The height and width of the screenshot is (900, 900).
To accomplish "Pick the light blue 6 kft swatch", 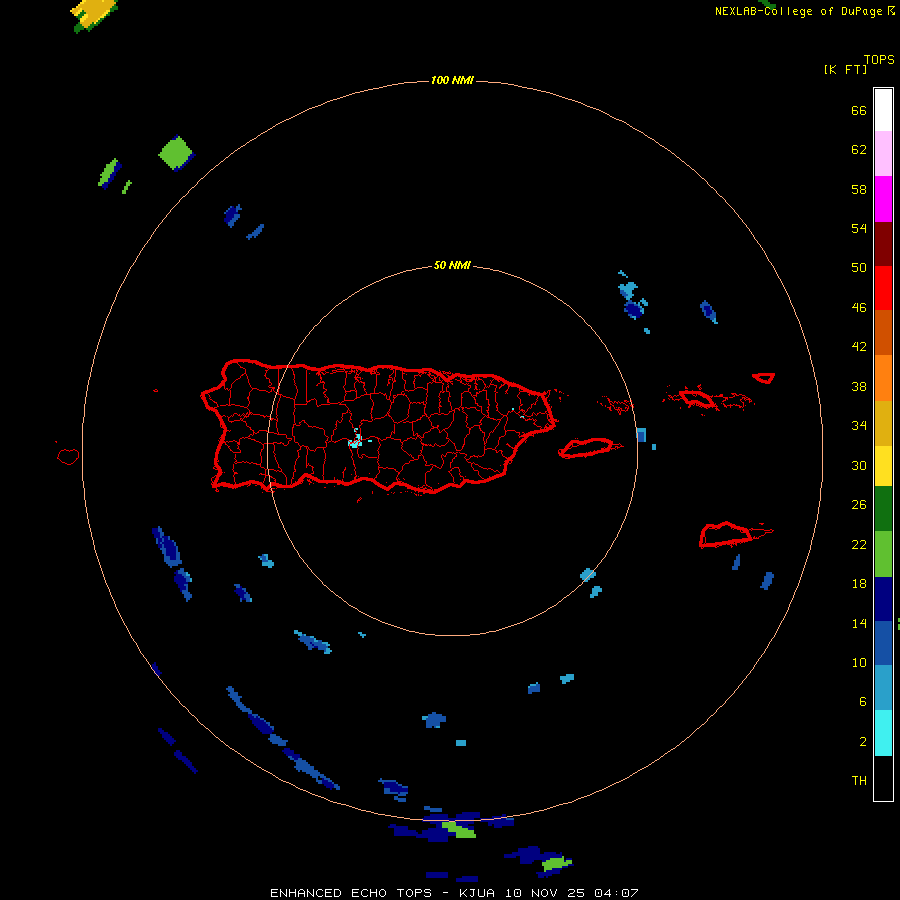I will [883, 688].
